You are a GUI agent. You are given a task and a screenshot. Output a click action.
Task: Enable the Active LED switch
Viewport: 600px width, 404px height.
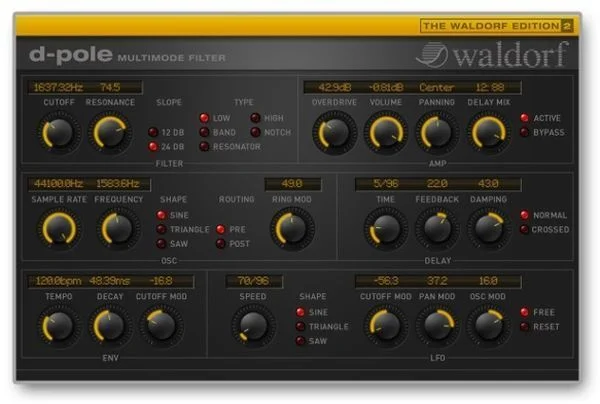tap(525, 118)
